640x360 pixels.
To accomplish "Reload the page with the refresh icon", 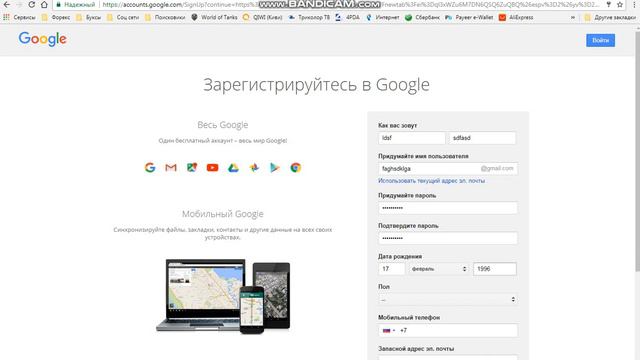I will click(x=31, y=4).
